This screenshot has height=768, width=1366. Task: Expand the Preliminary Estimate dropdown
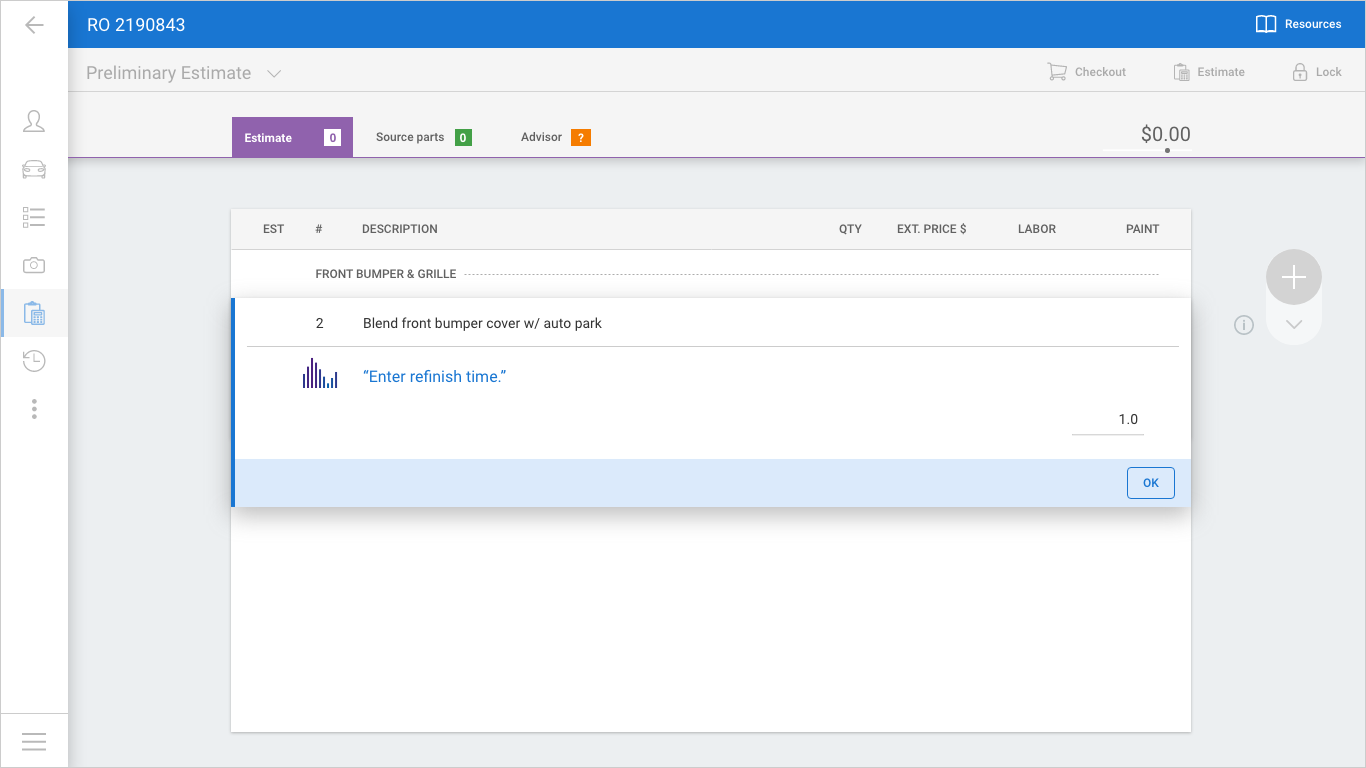(x=274, y=73)
